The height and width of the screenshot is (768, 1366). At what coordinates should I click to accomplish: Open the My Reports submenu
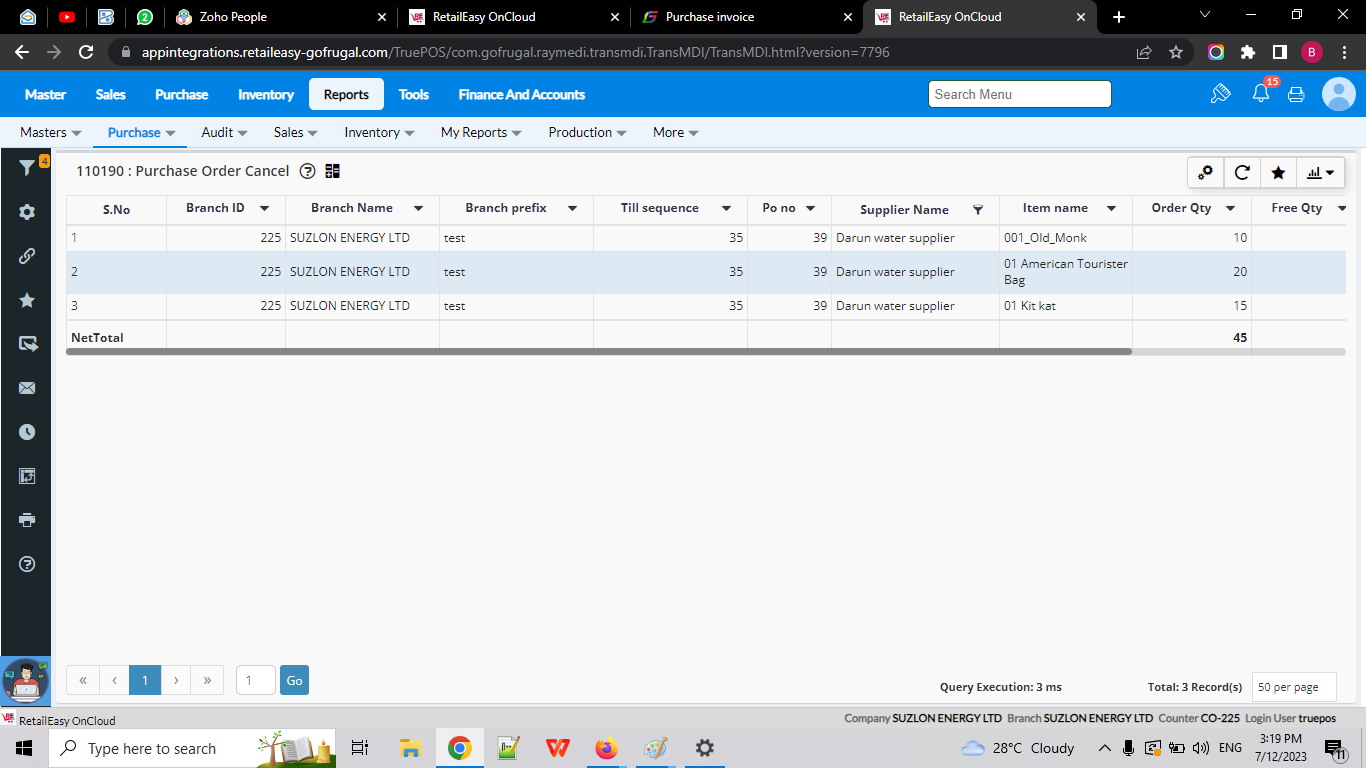(481, 132)
